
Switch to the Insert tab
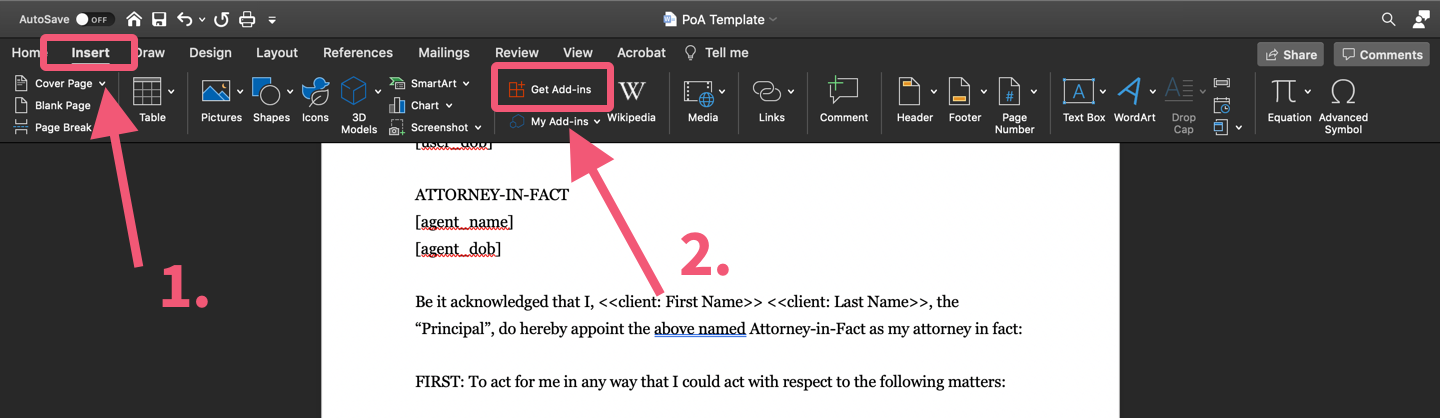point(91,53)
